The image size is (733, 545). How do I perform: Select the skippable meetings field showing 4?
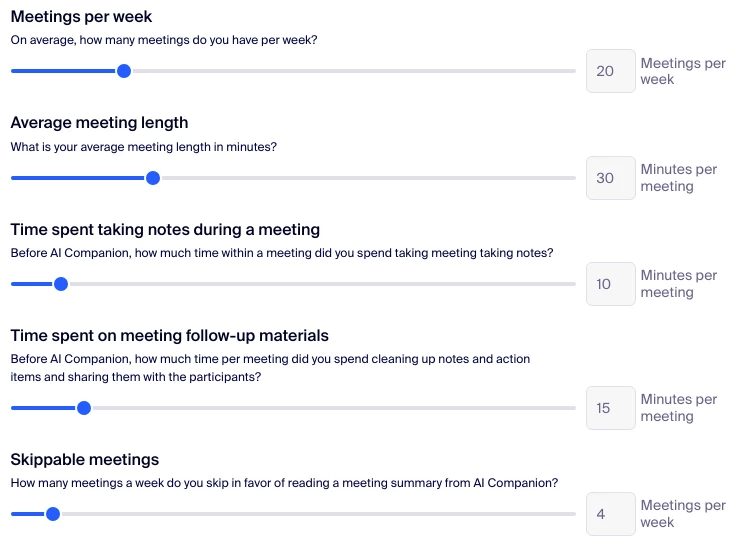point(610,514)
